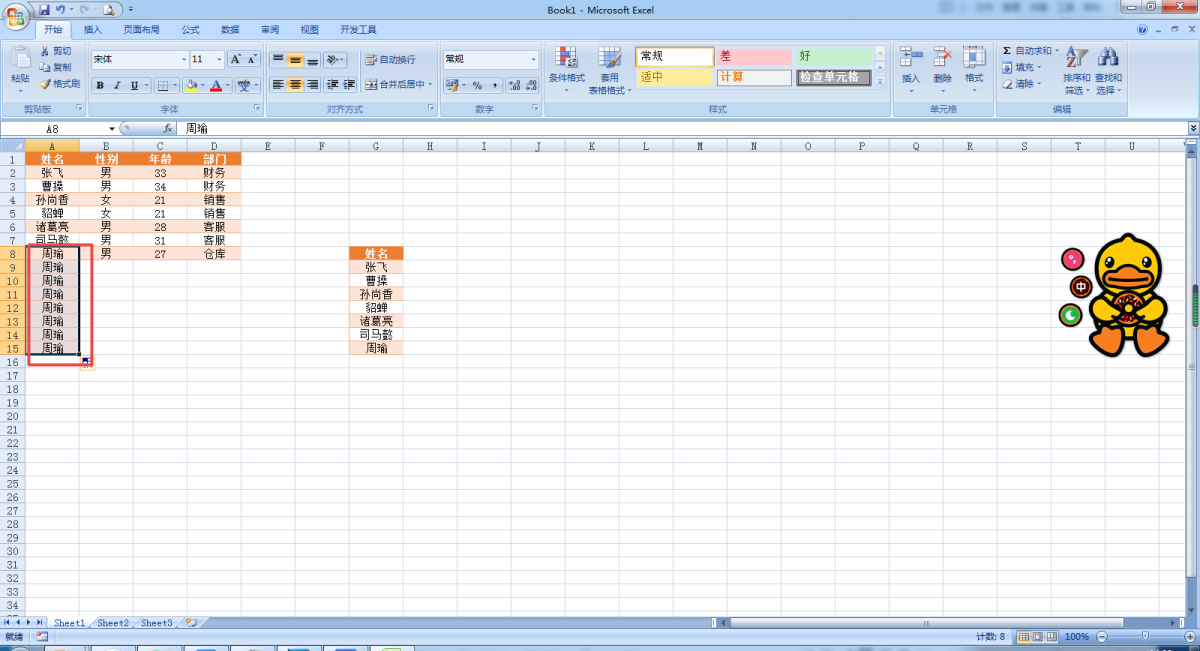This screenshot has width=1200, height=651.
Task: Apply the 好 (Good) cell style
Action: 833,57
